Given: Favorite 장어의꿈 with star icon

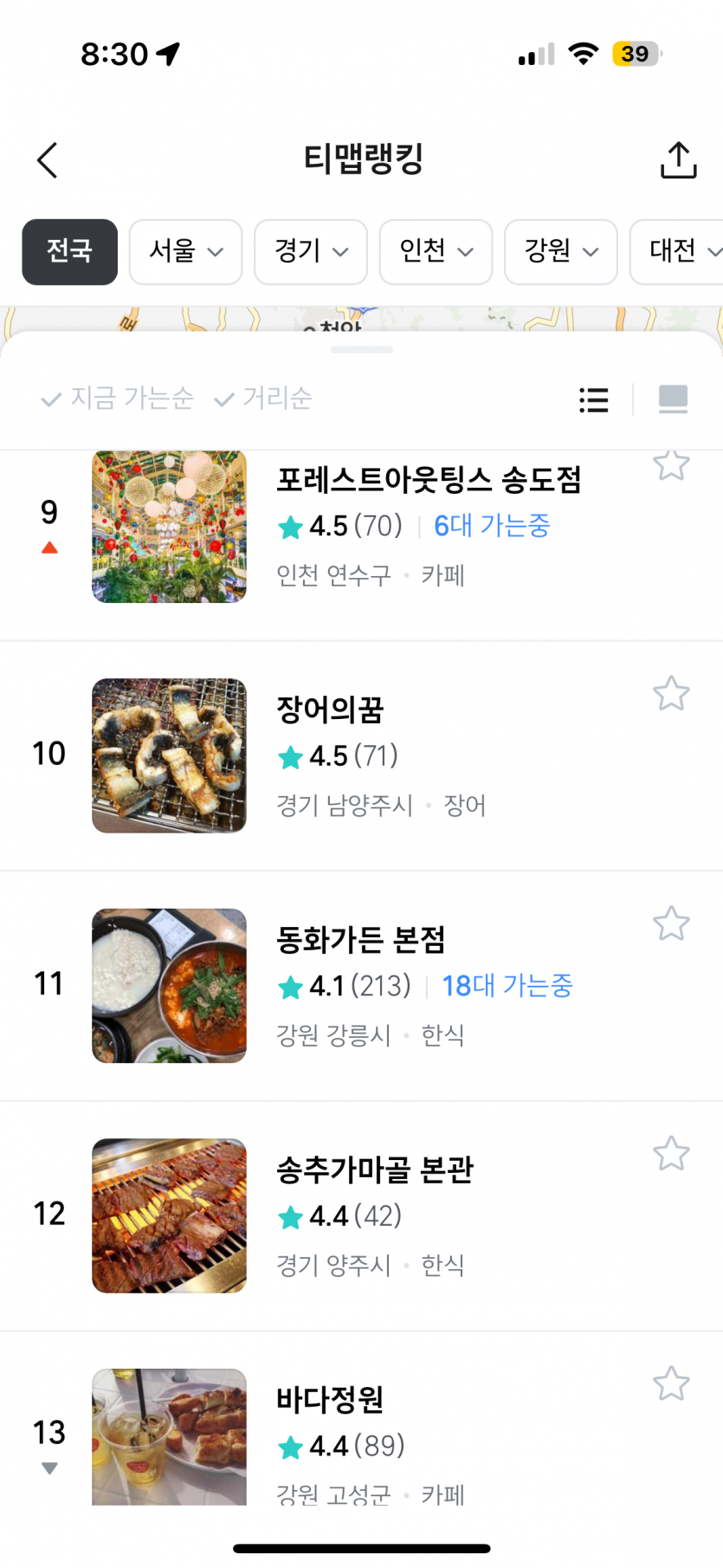Looking at the screenshot, I should 671,693.
